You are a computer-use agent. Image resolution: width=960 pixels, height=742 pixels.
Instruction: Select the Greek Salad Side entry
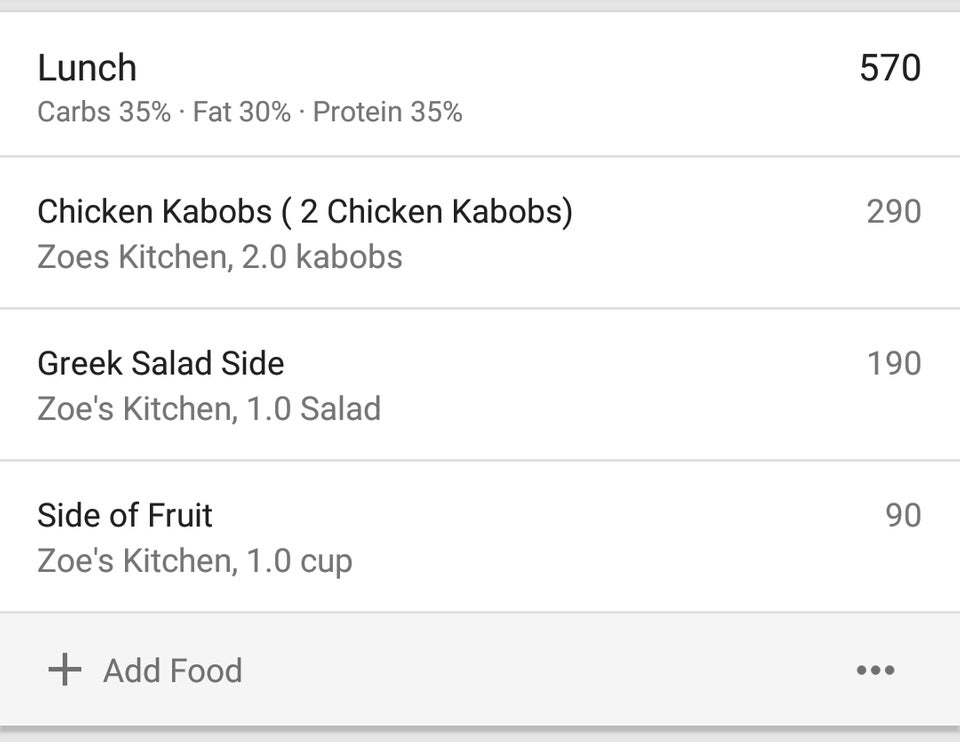(160, 363)
